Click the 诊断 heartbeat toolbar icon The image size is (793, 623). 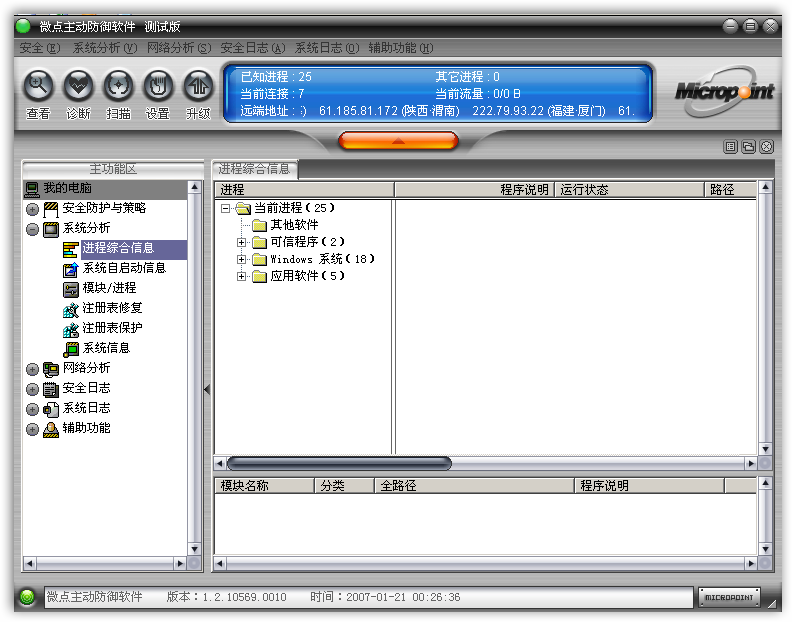[x=78, y=85]
